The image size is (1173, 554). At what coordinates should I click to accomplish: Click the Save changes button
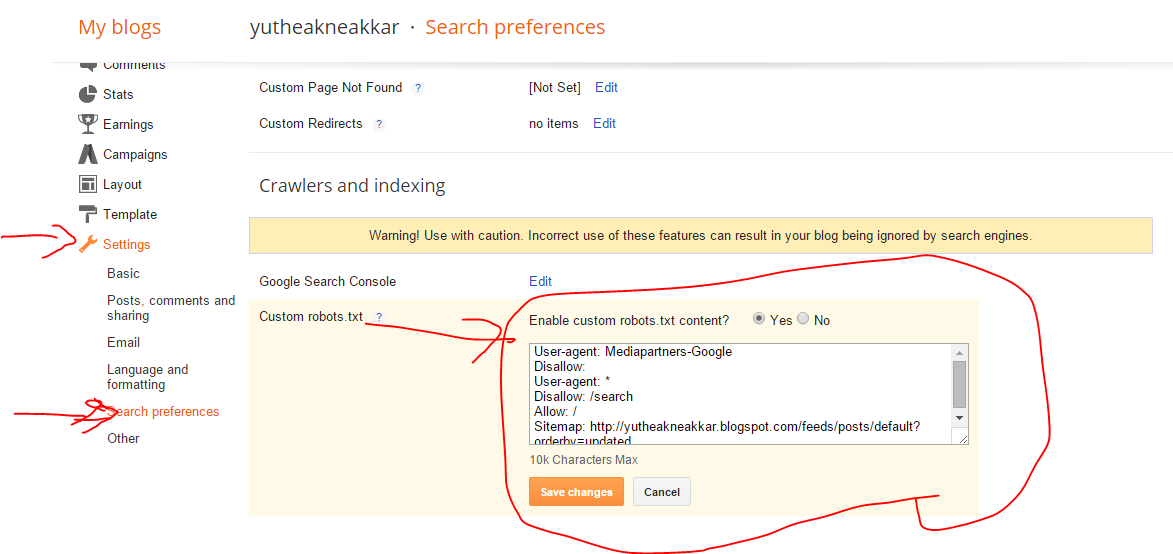(576, 492)
